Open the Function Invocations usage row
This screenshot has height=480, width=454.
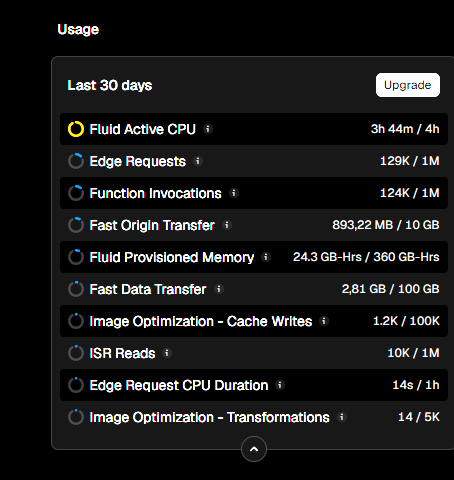pos(254,193)
